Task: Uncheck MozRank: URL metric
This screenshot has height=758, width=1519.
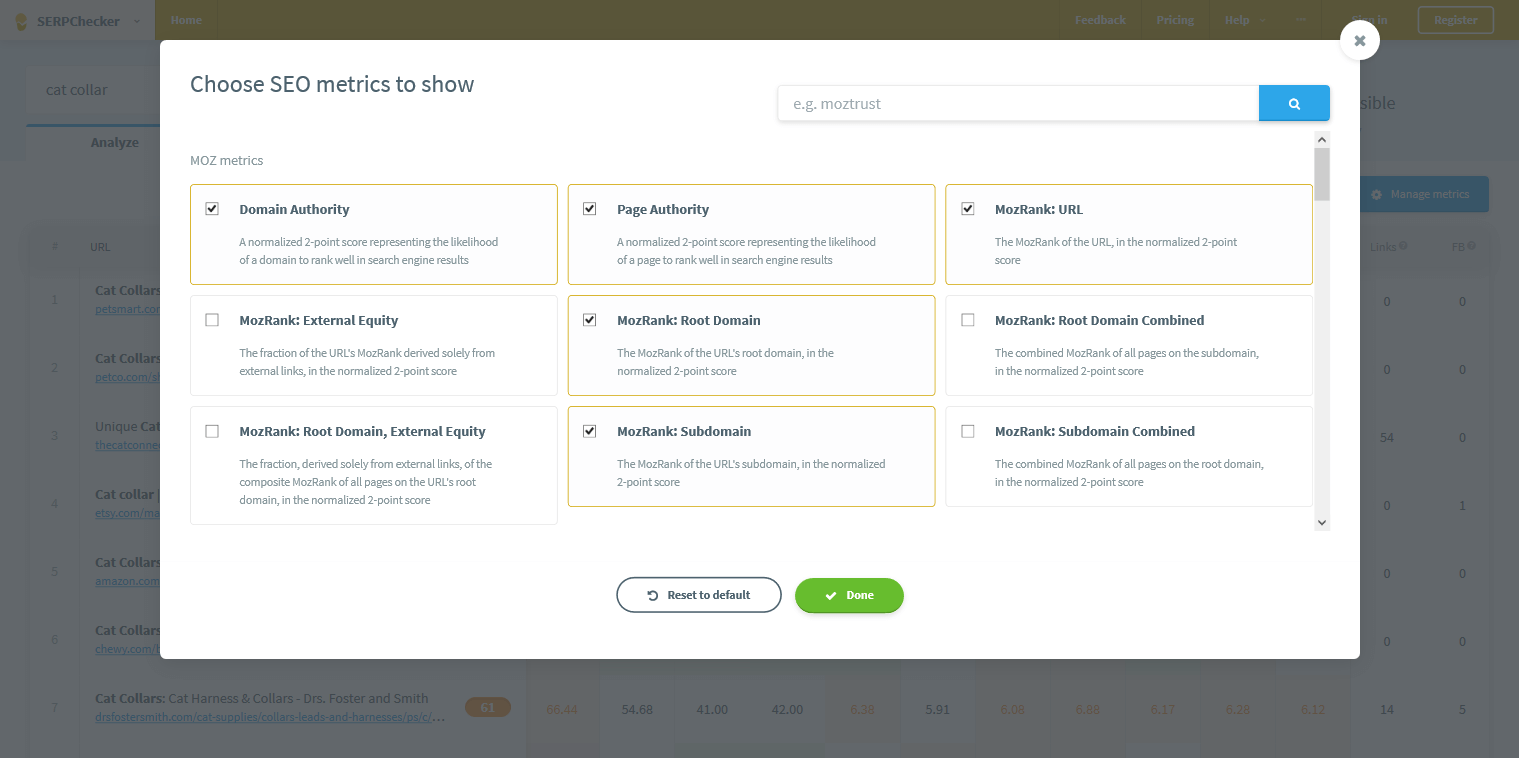Action: click(x=968, y=209)
